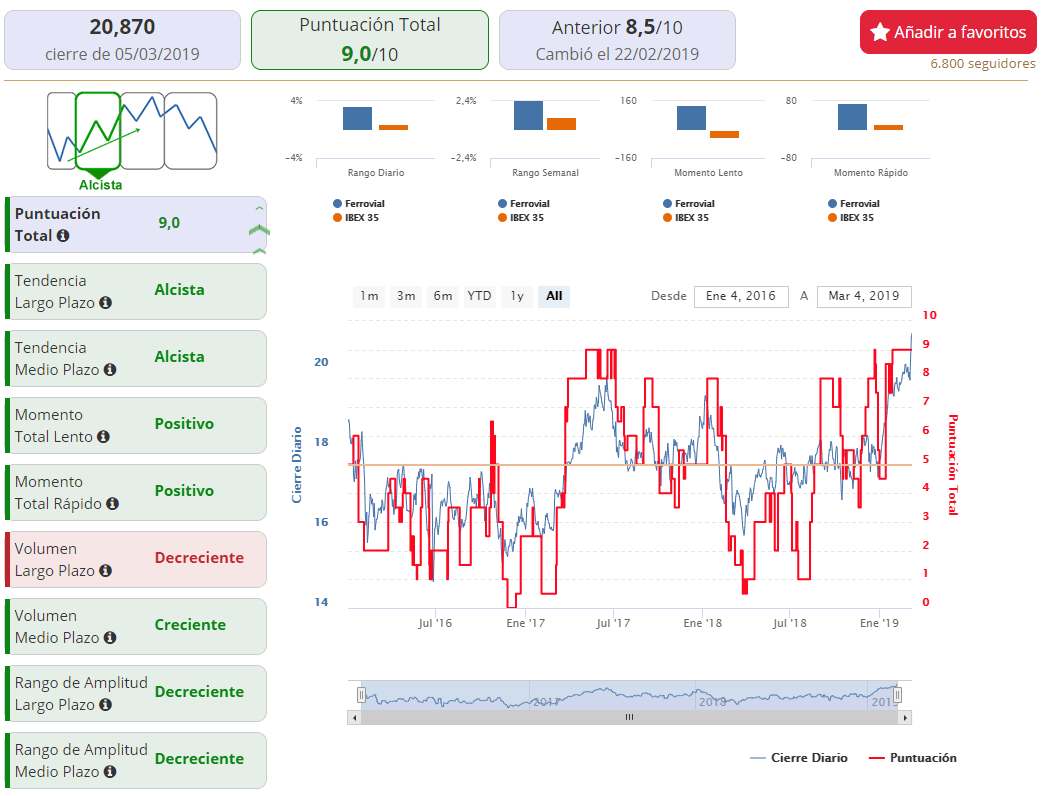Toggle Cierre Diario line in chart legend
Screen dimensions: 1043x796
pos(799,757)
